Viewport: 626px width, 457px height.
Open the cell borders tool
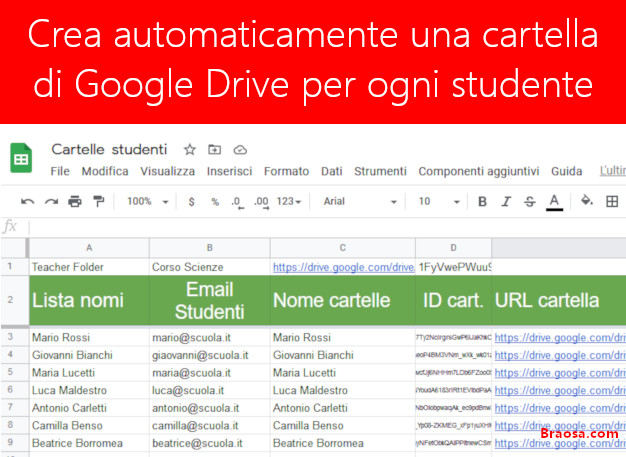(612, 202)
